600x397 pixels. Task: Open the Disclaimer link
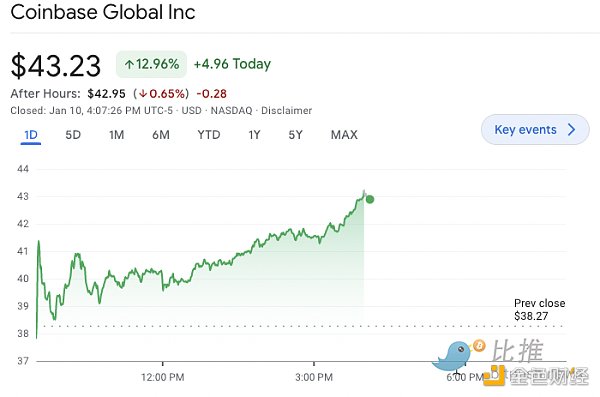[x=286, y=111]
